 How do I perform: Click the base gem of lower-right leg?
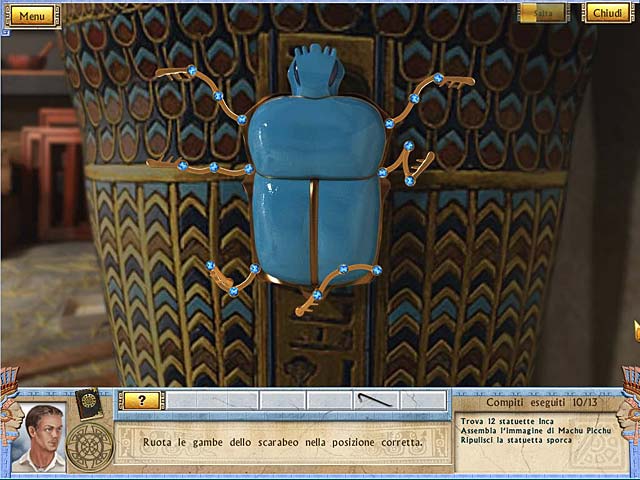[343, 269]
